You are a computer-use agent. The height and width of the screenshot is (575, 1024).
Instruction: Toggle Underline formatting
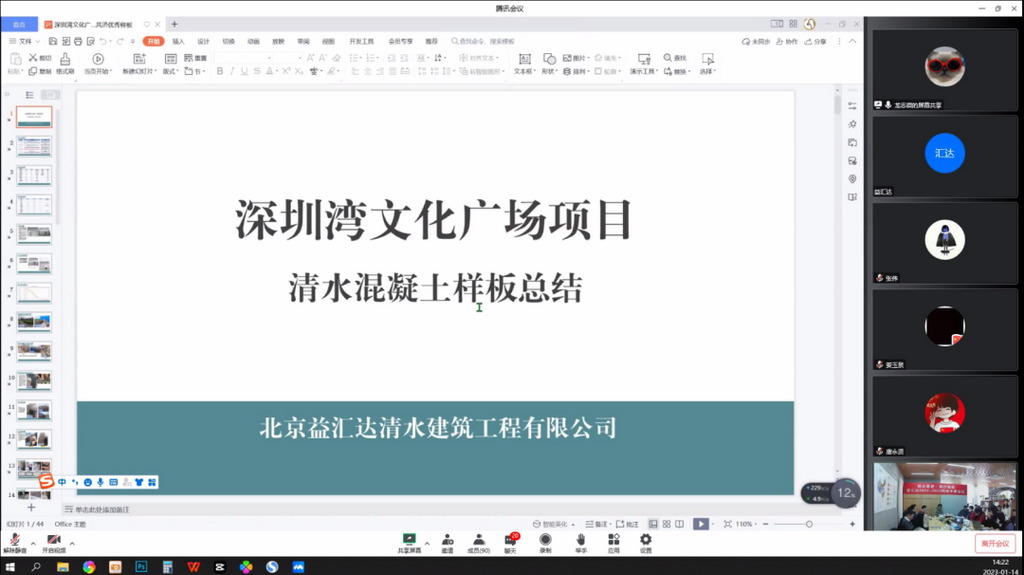coord(244,71)
